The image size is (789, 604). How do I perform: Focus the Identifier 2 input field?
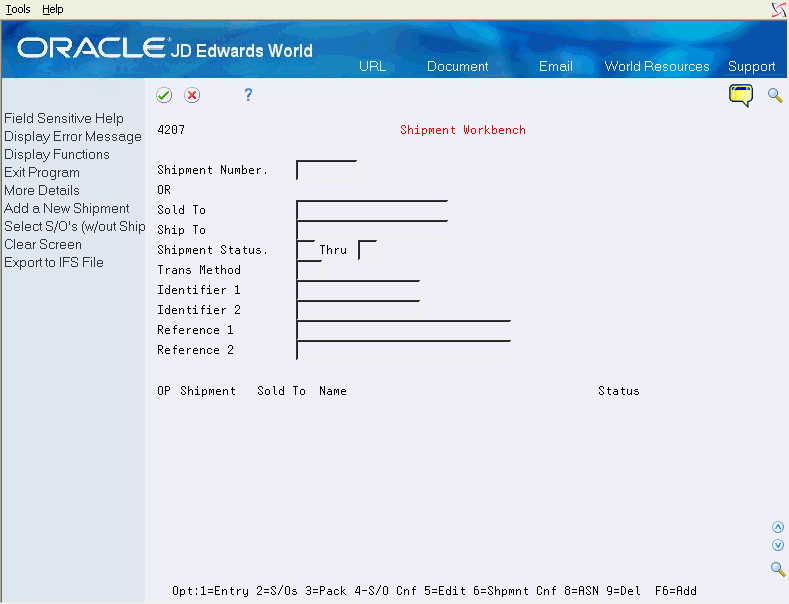coord(358,310)
